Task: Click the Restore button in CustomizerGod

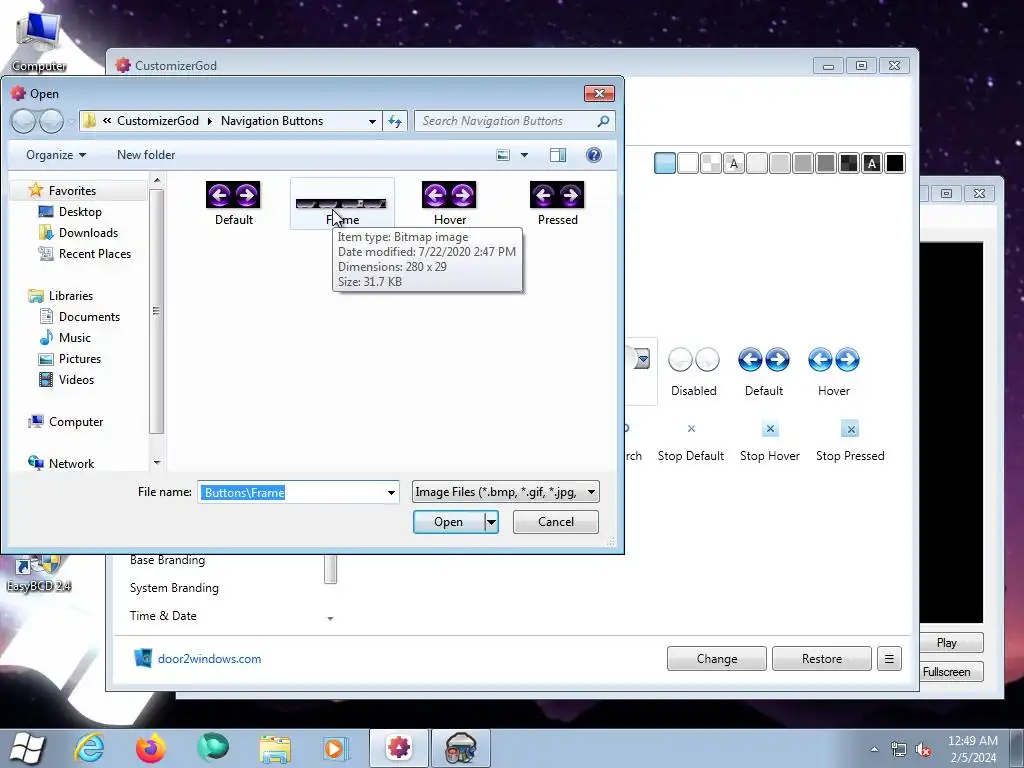Action: pyautogui.click(x=822, y=659)
